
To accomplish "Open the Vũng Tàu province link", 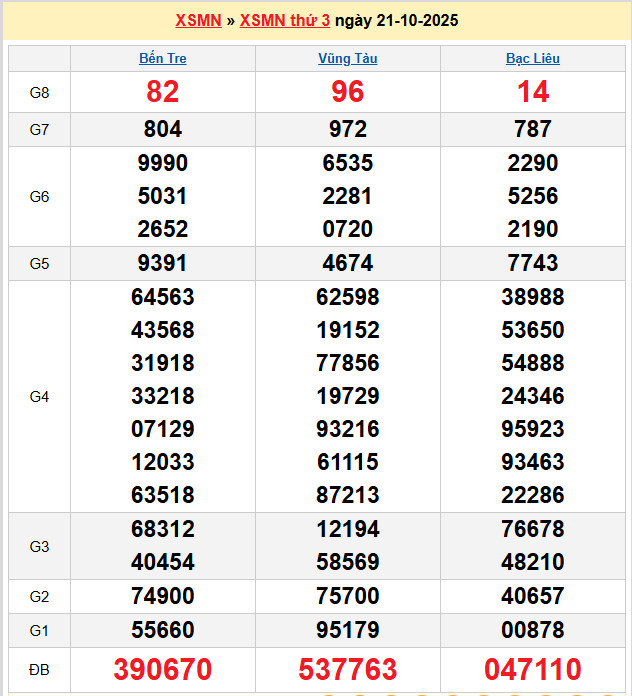I will click(x=348, y=58).
